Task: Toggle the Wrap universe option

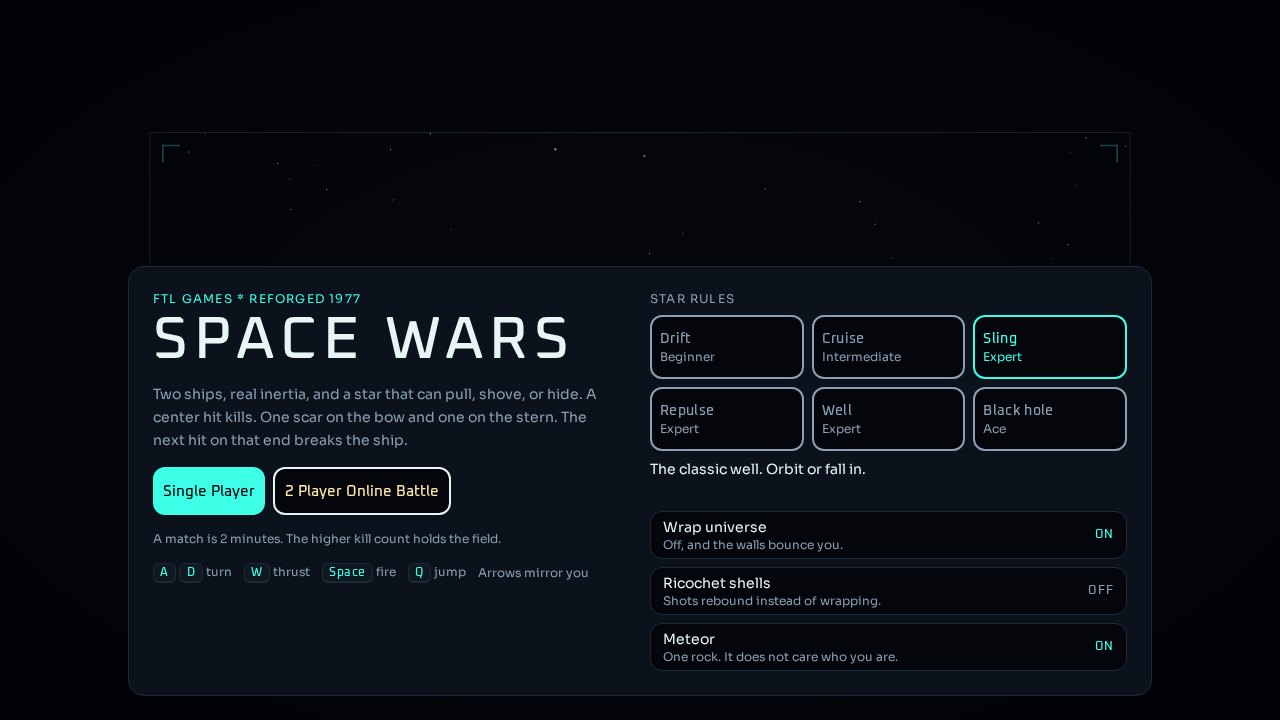Action: (888, 535)
